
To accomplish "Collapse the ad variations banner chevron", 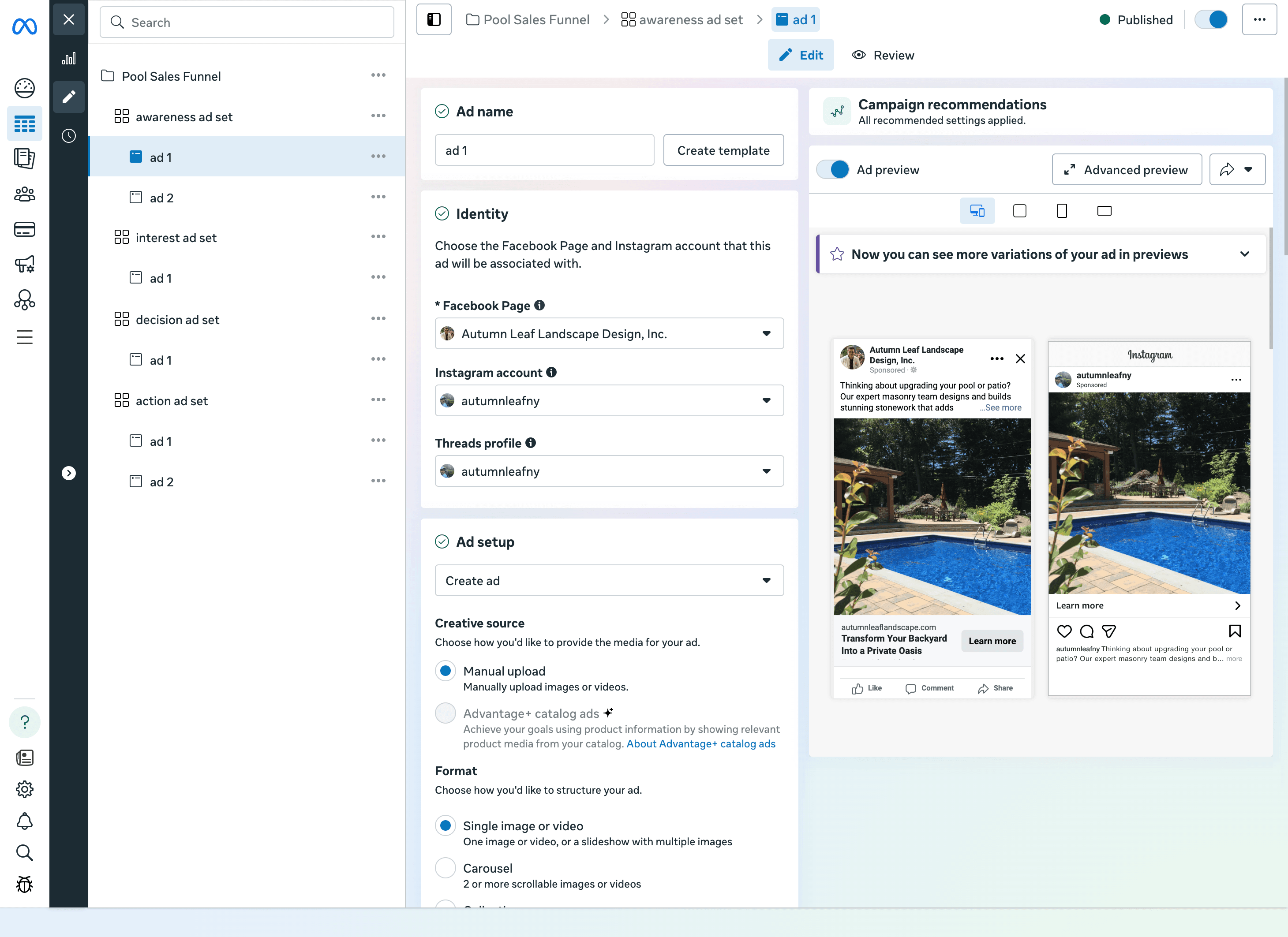I will (x=1244, y=254).
